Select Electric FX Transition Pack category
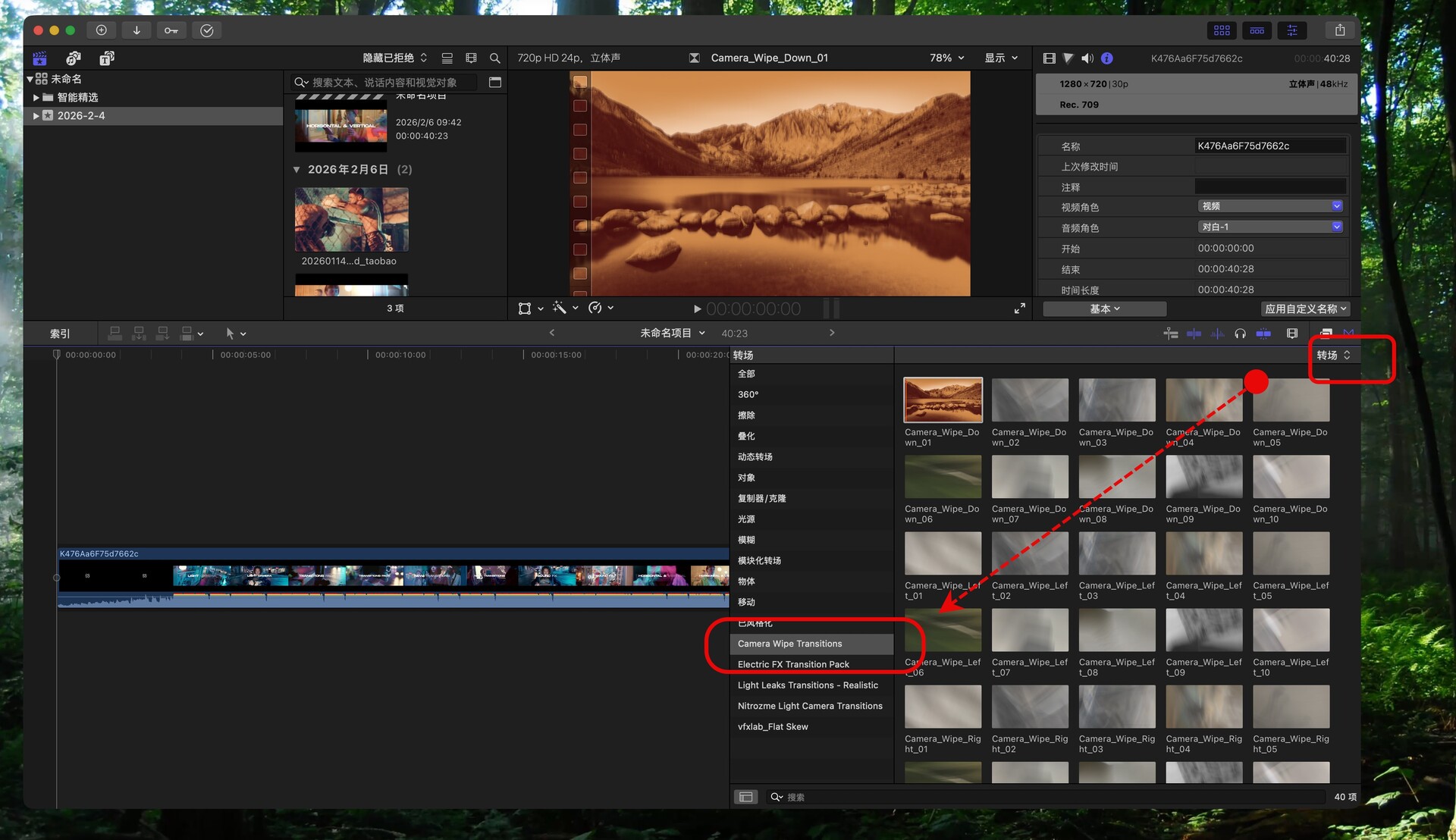This screenshot has width=1456, height=840. pos(793,665)
